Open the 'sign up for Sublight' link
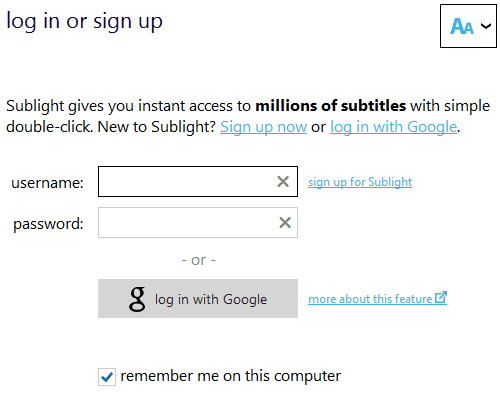Image resolution: width=500 pixels, height=394 pixels. point(360,182)
